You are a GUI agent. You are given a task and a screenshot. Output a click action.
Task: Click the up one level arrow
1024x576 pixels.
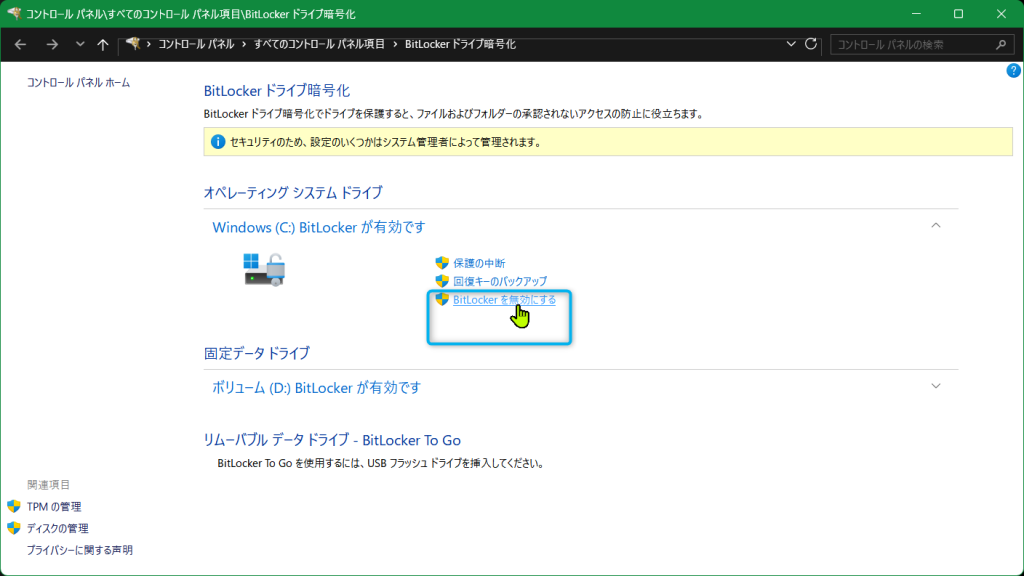pyautogui.click(x=102, y=45)
